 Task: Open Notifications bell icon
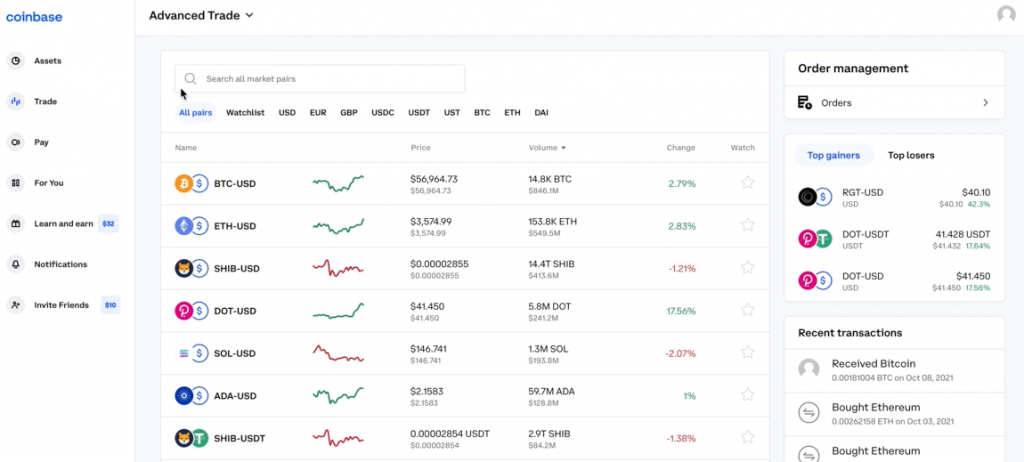tap(16, 264)
